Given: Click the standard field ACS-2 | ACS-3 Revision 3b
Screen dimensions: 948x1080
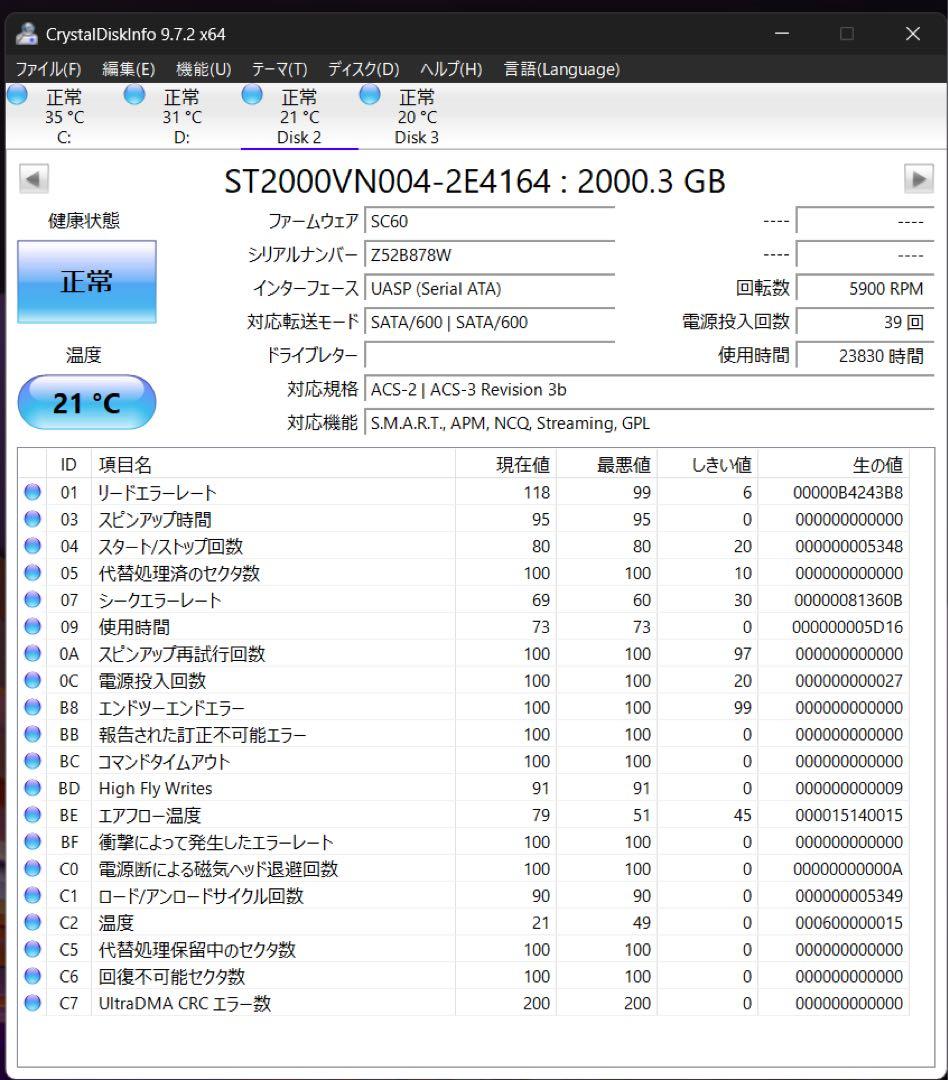Looking at the screenshot, I should (649, 389).
